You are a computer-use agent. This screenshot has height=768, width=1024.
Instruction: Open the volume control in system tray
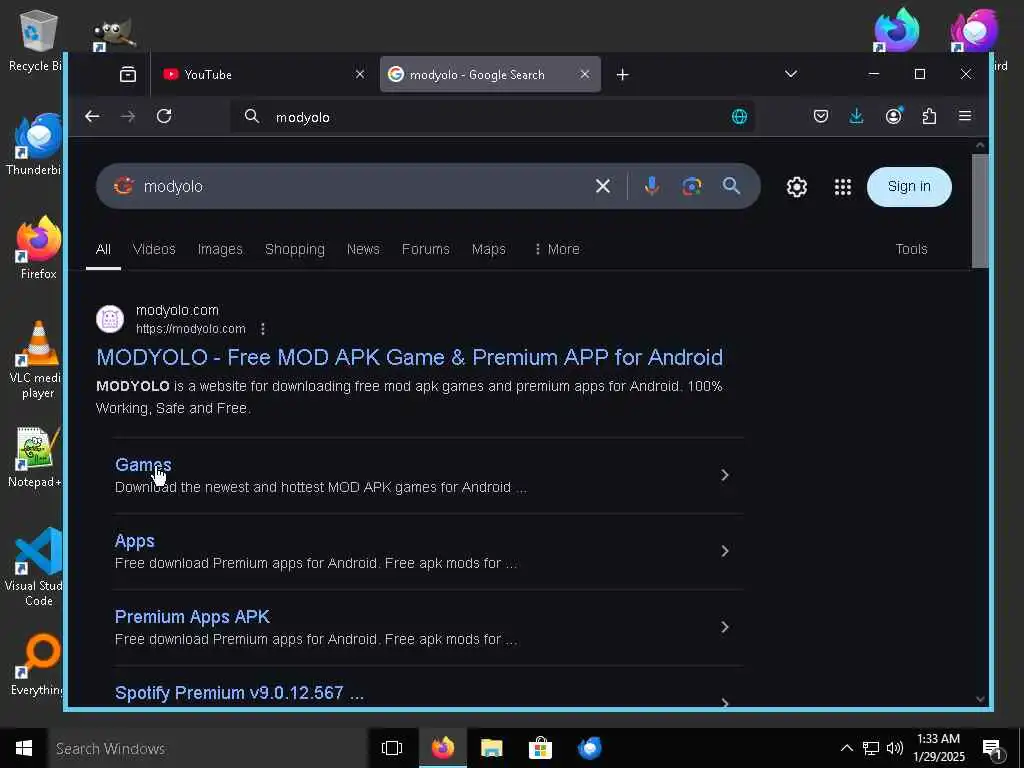(895, 748)
